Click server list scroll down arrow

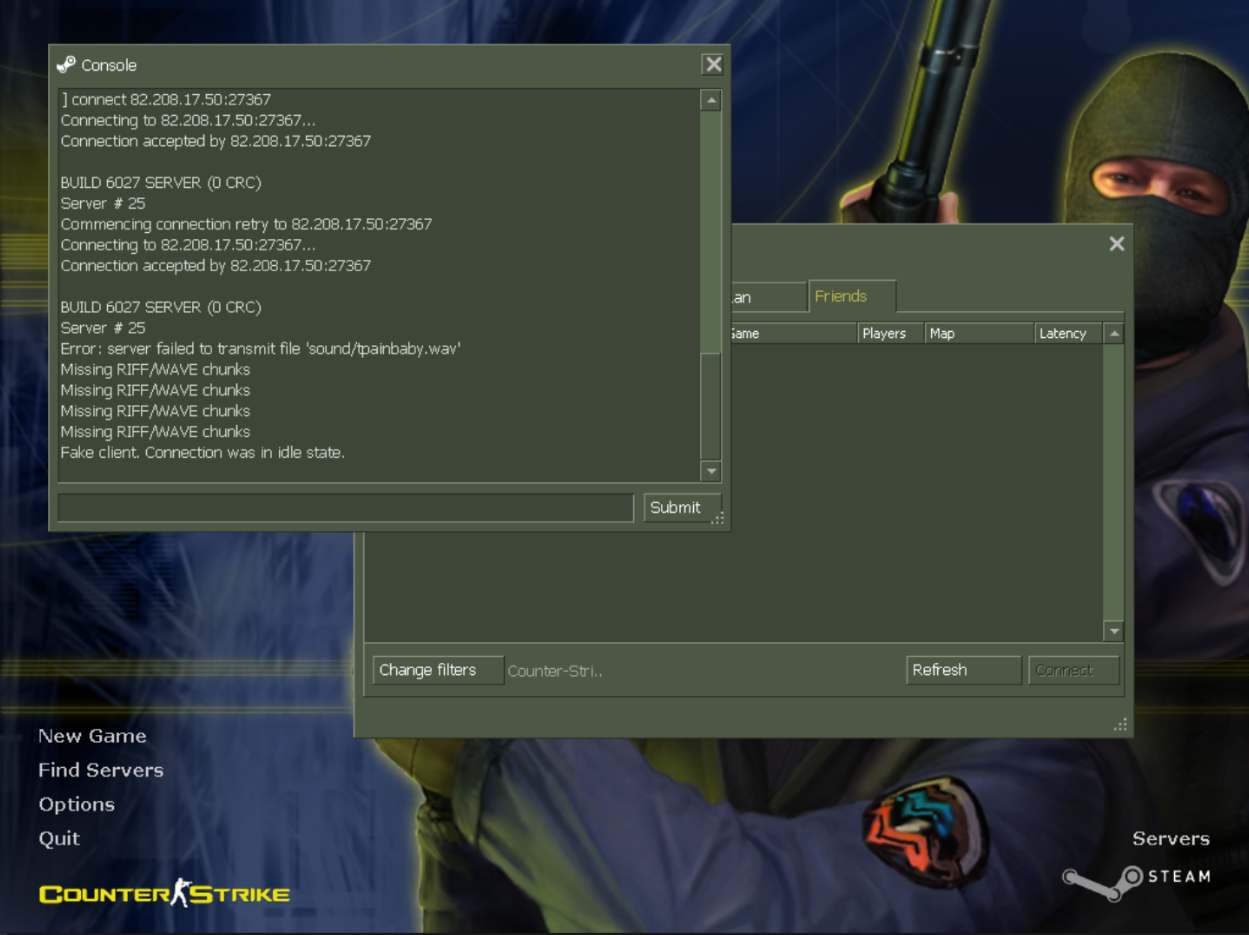pos(1113,631)
